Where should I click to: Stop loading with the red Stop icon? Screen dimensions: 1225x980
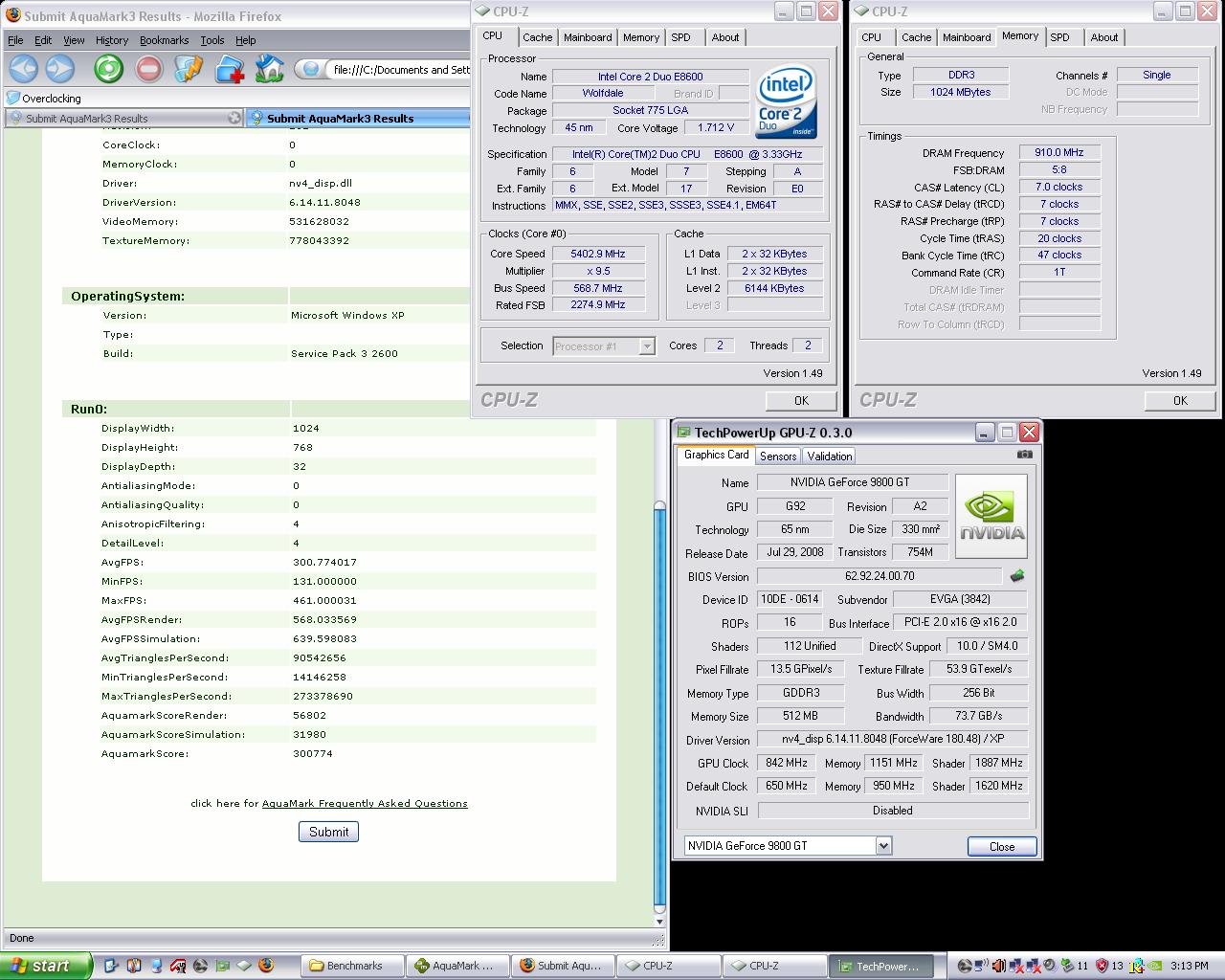(149, 68)
